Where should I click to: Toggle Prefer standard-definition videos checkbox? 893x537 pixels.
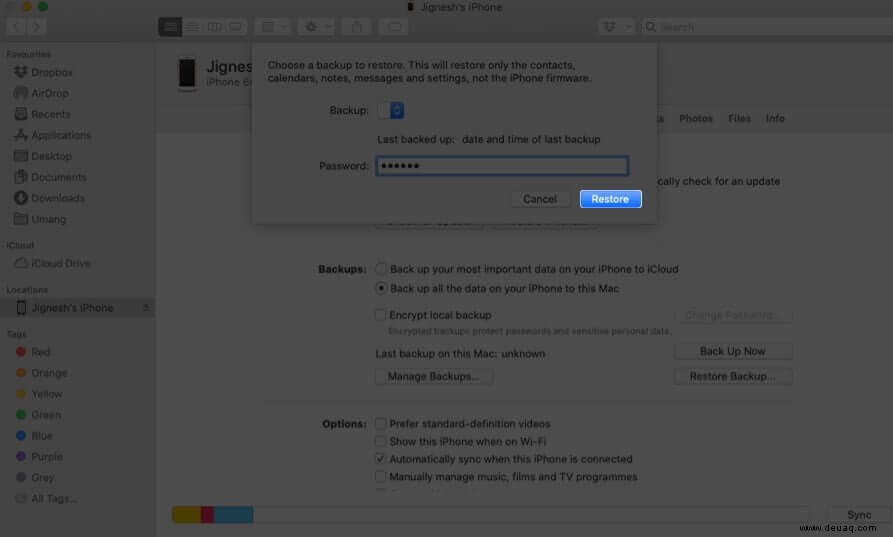(x=380, y=423)
